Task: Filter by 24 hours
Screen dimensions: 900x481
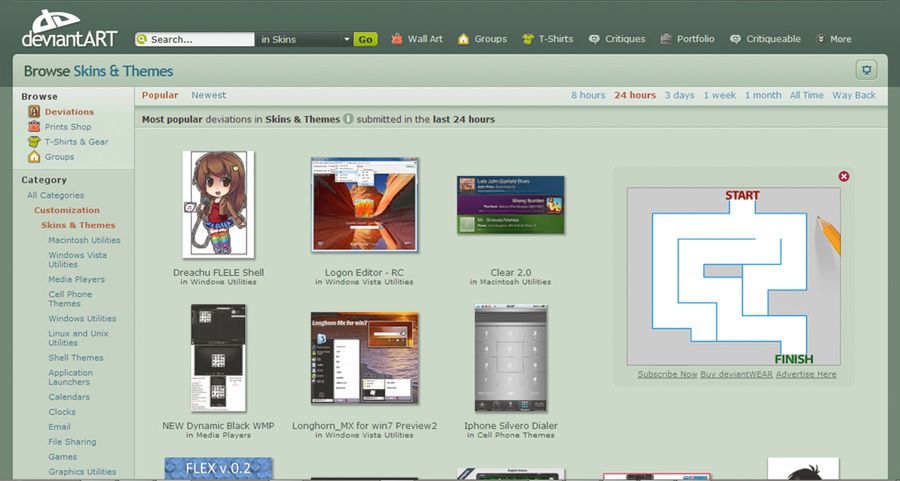Action: [635, 95]
